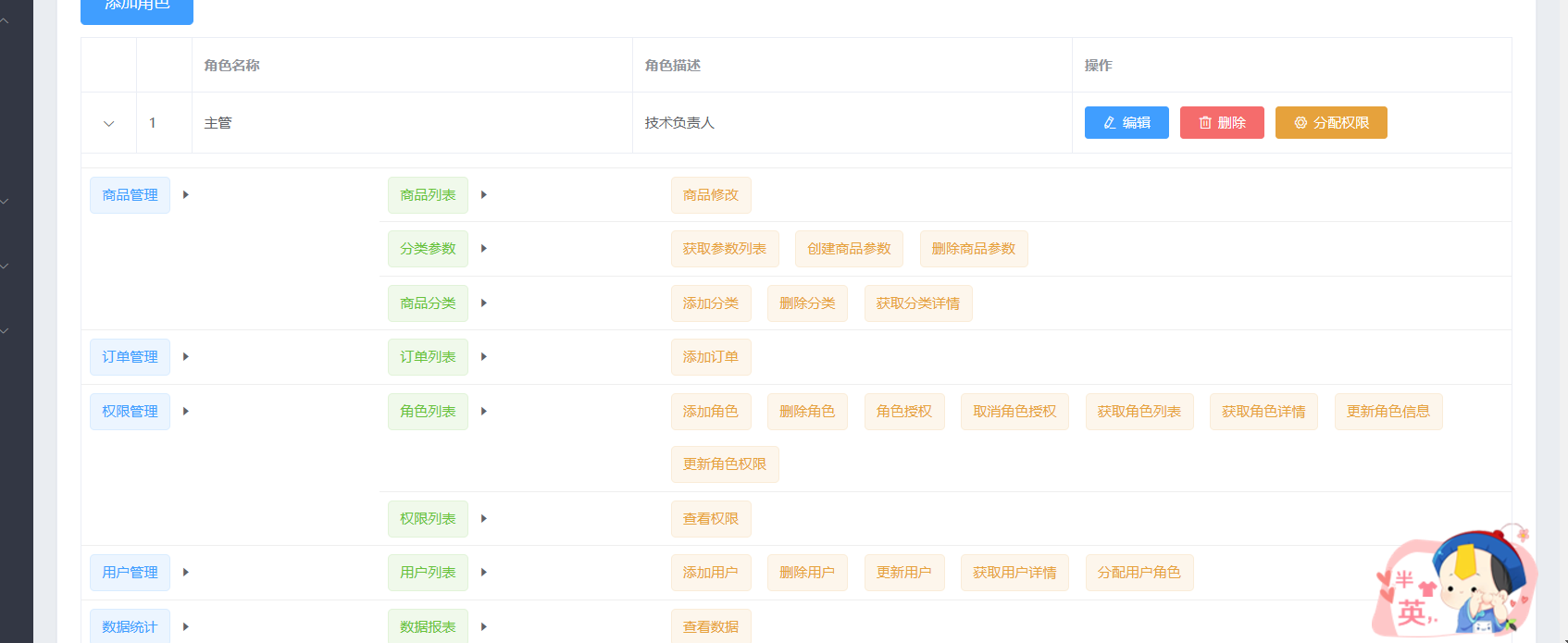The width and height of the screenshot is (1568, 643).
Task: Click the 用户管理 blue tag
Action: tap(130, 573)
